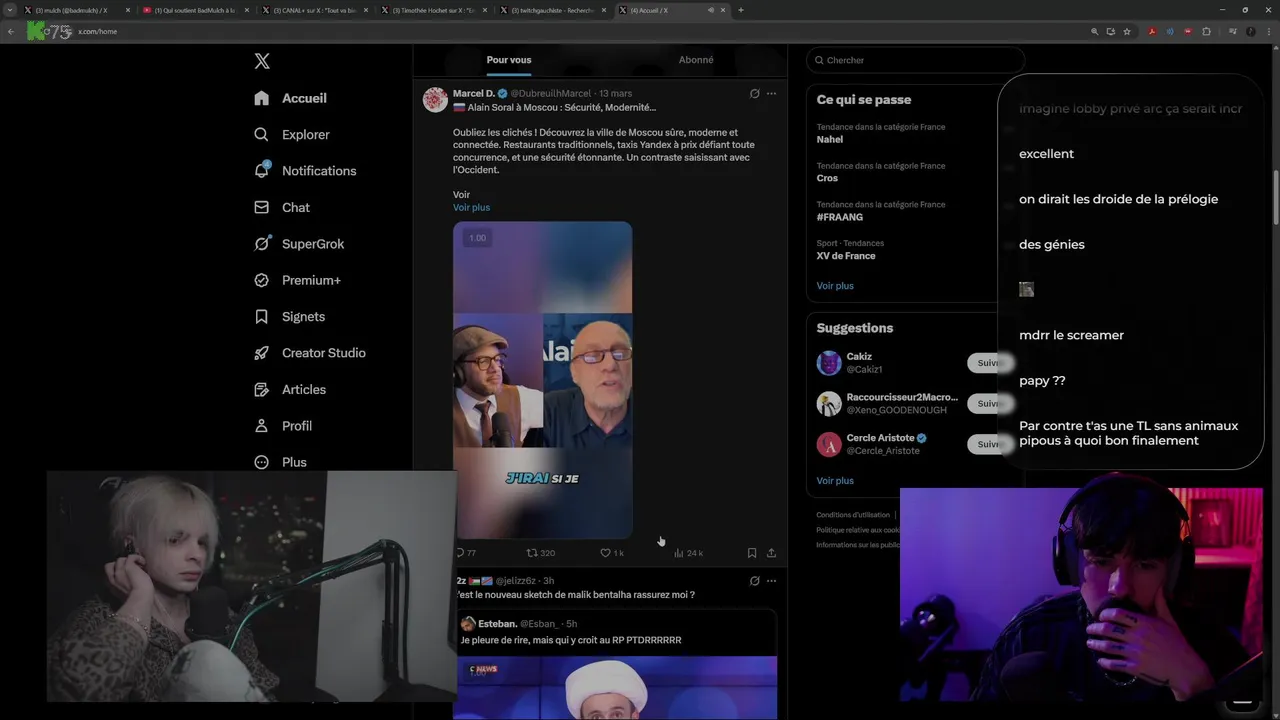Reply to the Marcel D. post (77)
Viewport: 1280px width, 720px height.
point(465,552)
